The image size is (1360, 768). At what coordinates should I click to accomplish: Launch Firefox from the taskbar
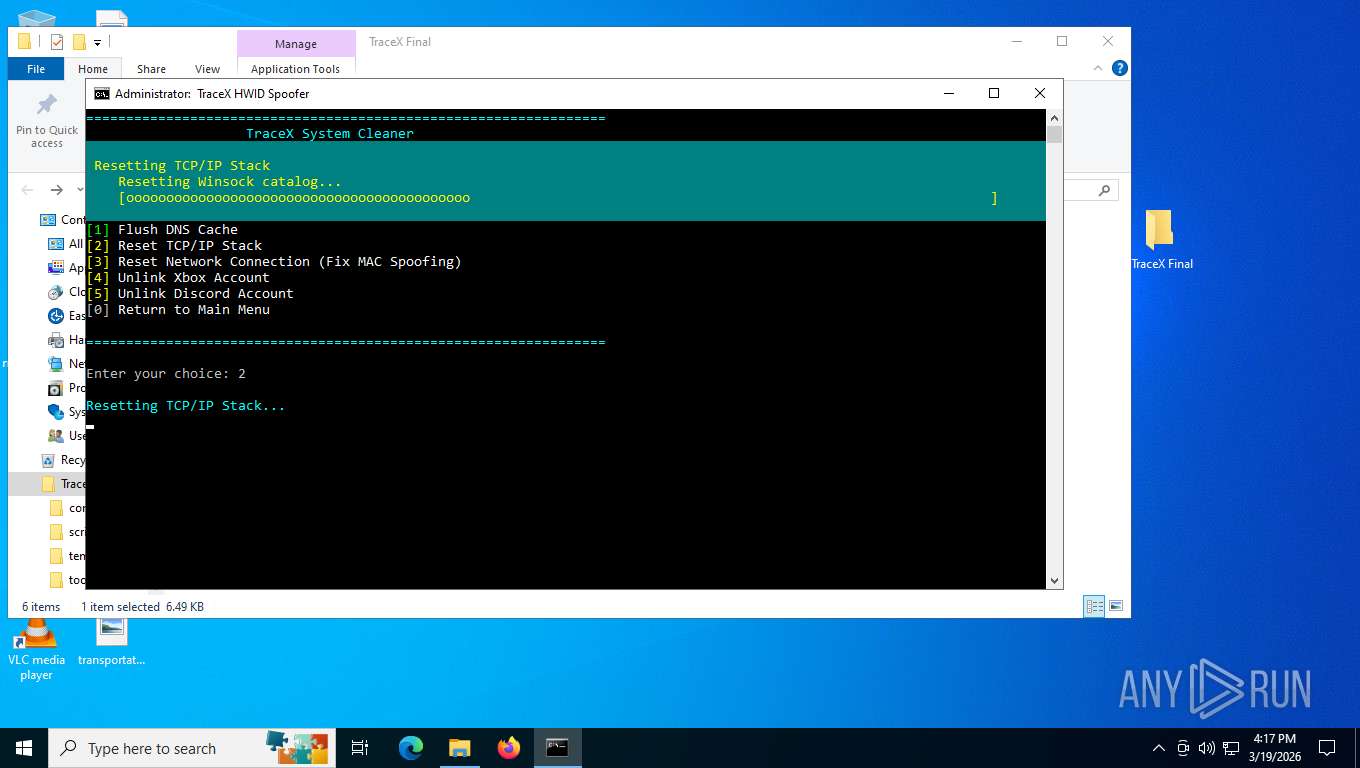509,748
